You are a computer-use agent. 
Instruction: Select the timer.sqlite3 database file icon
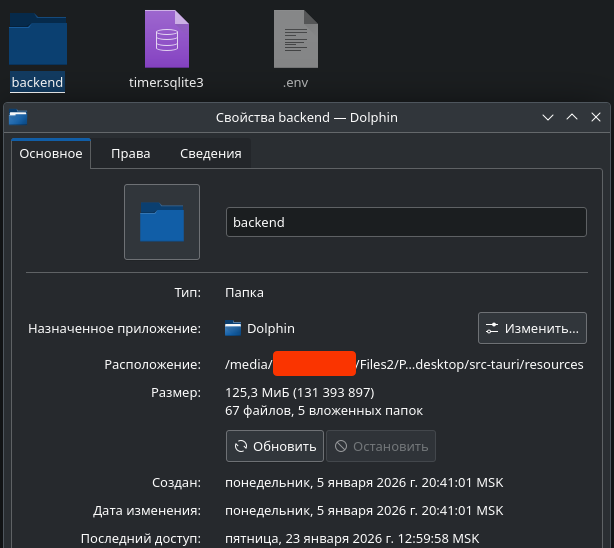click(166, 38)
